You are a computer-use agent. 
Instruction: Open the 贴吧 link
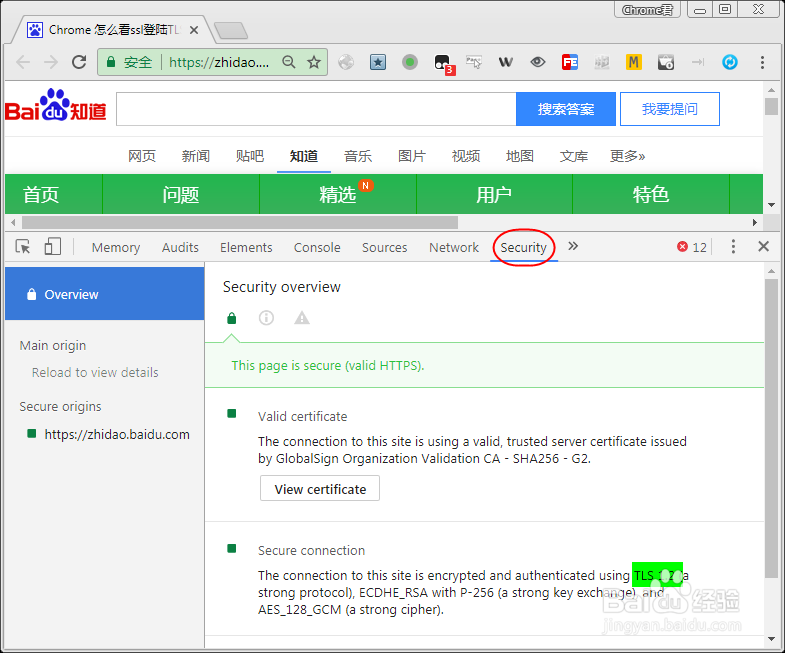coord(250,156)
